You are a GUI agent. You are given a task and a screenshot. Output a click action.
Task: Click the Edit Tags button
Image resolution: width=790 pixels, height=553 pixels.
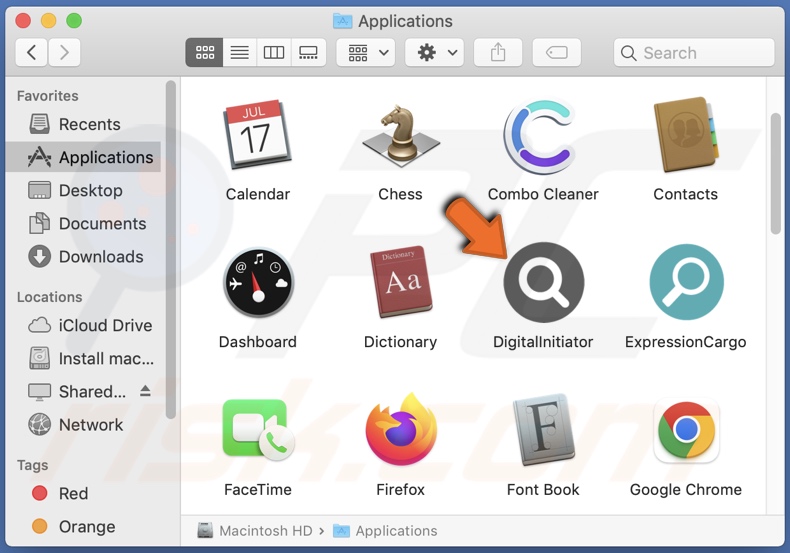point(556,52)
